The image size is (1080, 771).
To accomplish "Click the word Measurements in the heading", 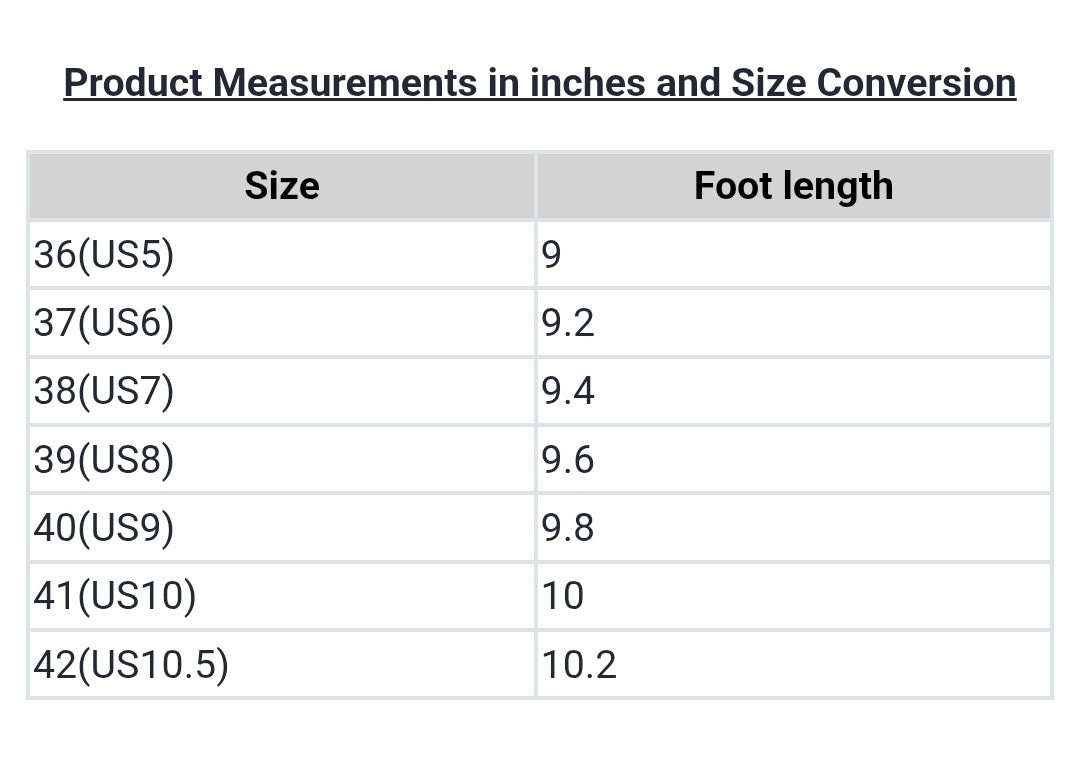I will pyautogui.click(x=345, y=83).
